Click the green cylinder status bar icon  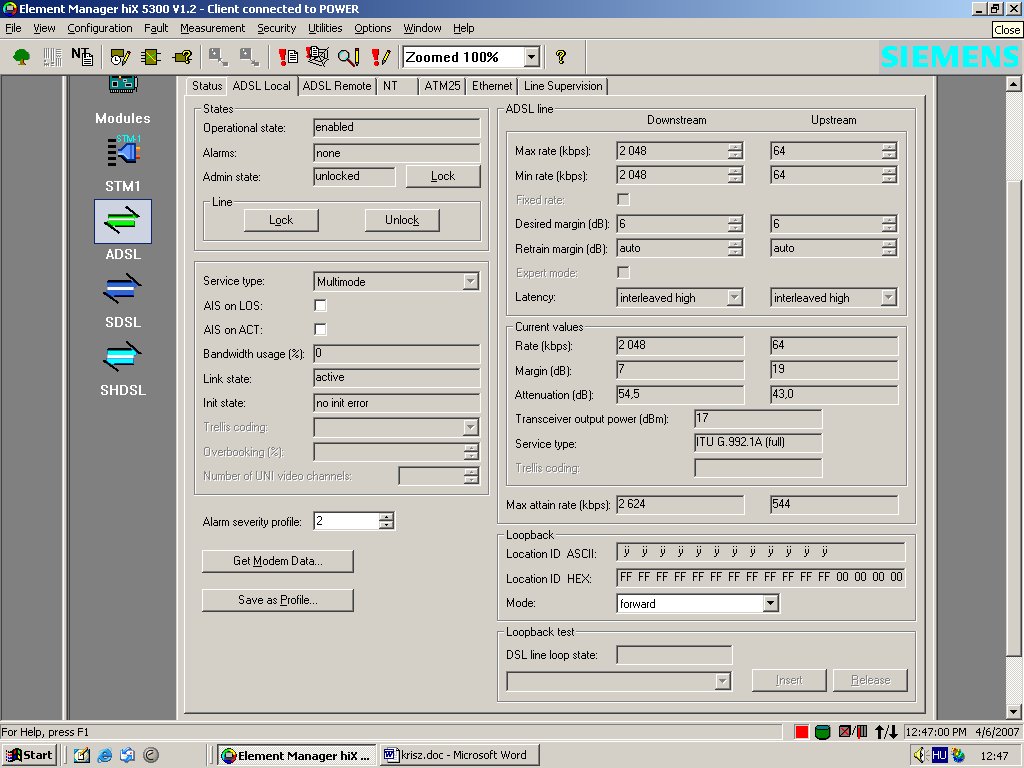pyautogui.click(x=823, y=732)
